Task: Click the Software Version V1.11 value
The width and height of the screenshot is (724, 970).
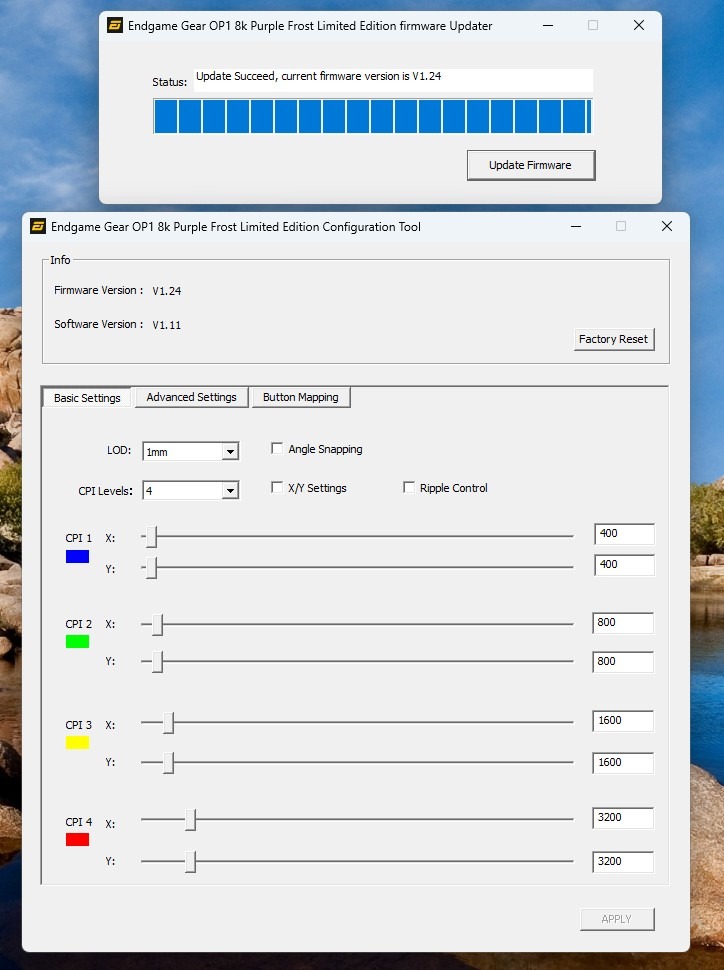Action: pos(166,325)
